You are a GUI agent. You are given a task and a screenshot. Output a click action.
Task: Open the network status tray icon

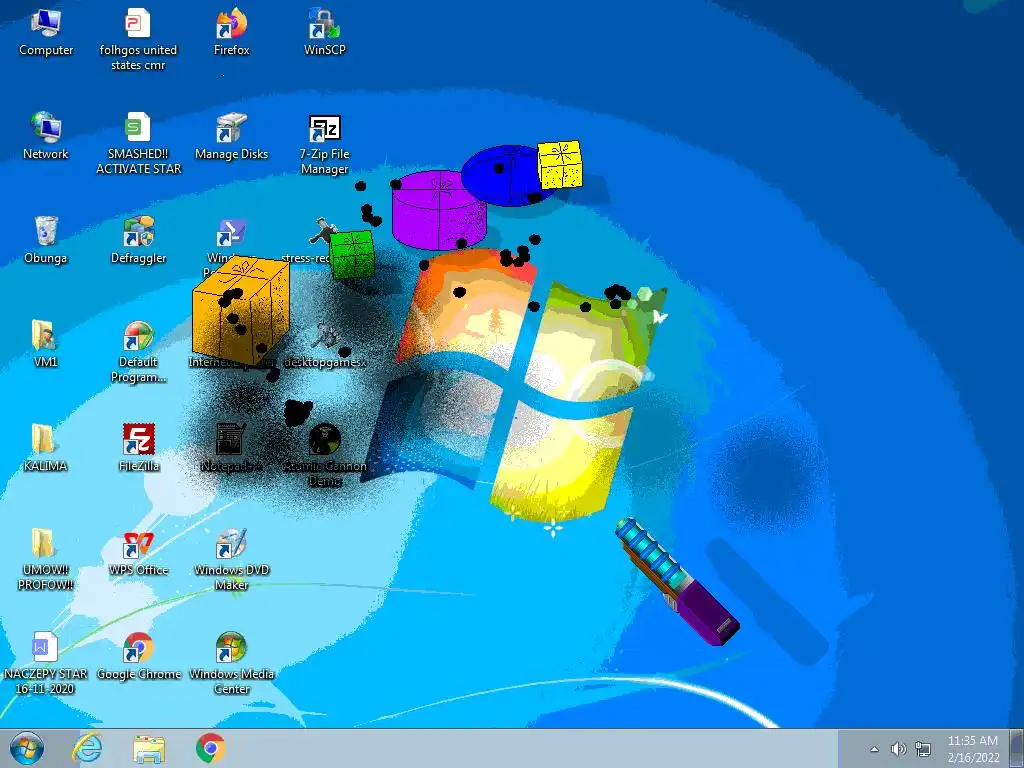coord(923,749)
